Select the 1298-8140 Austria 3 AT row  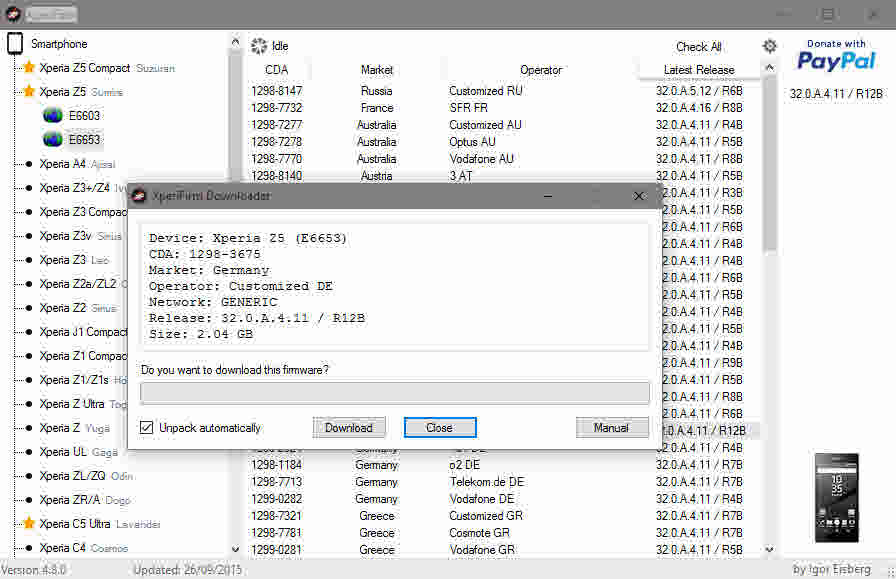click(504, 175)
